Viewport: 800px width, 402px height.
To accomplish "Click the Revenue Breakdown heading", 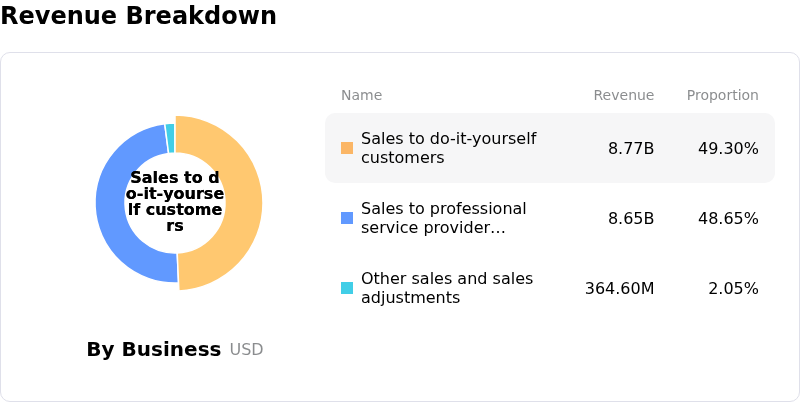I will click(138, 16).
